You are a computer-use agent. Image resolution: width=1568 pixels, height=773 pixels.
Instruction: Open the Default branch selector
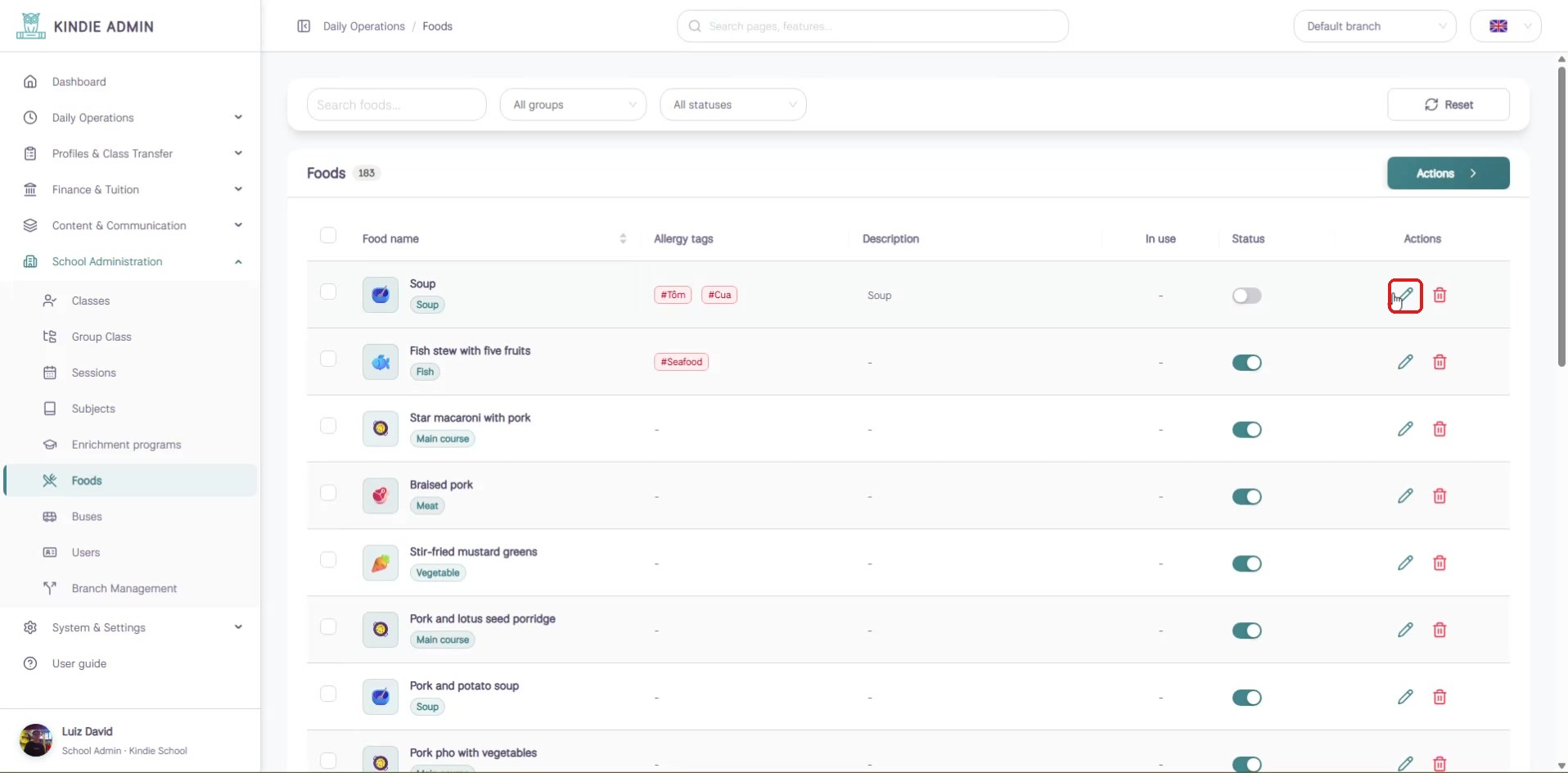click(1375, 26)
